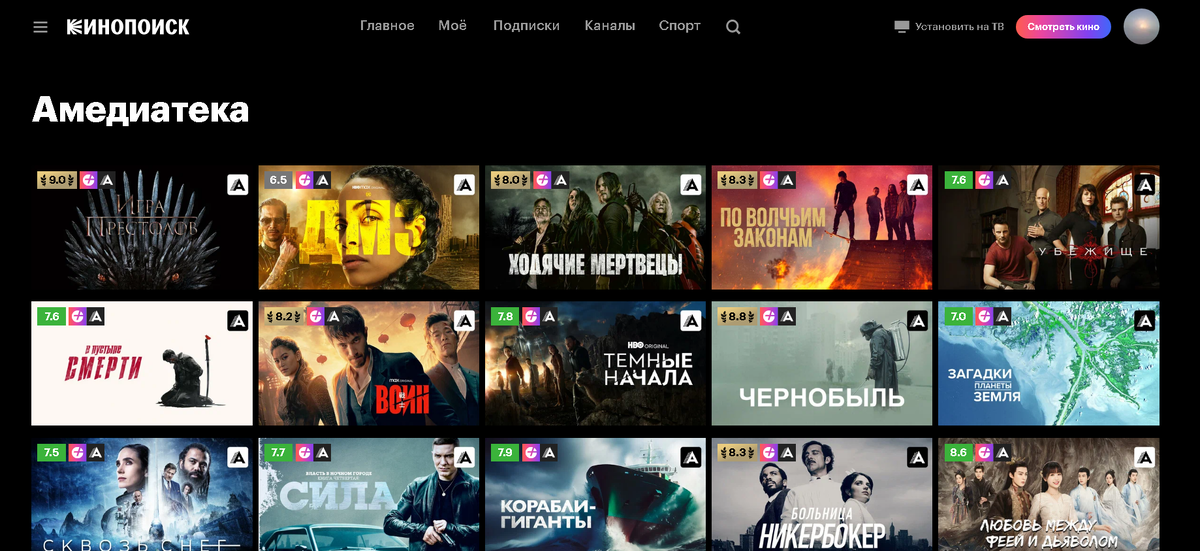Open the Подписки section
Viewport: 1200px width, 551px height.
pos(526,26)
